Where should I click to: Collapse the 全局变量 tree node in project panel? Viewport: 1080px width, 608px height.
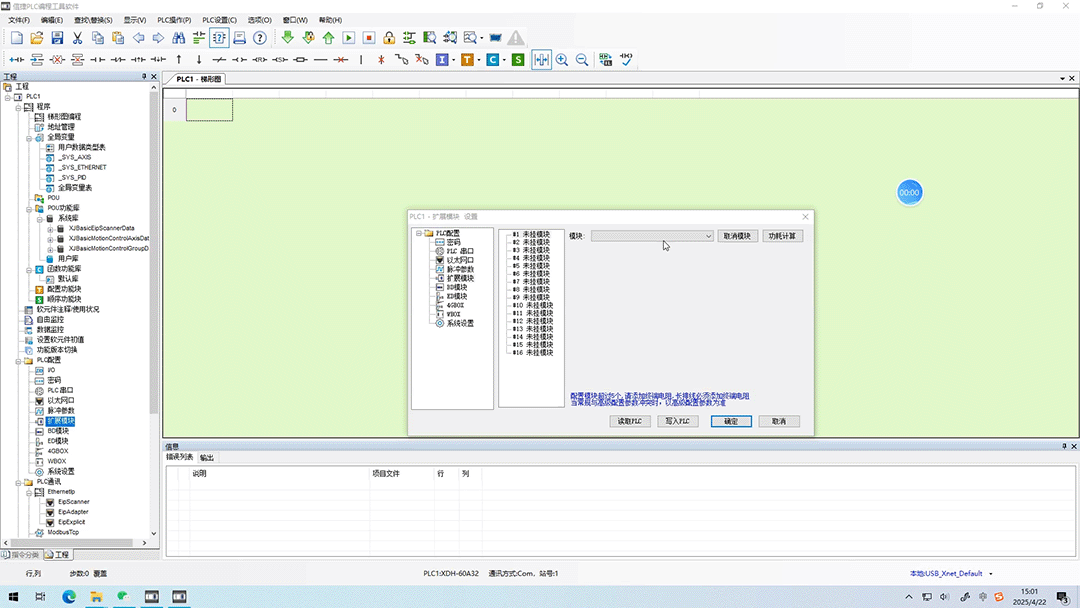[x=29, y=138]
